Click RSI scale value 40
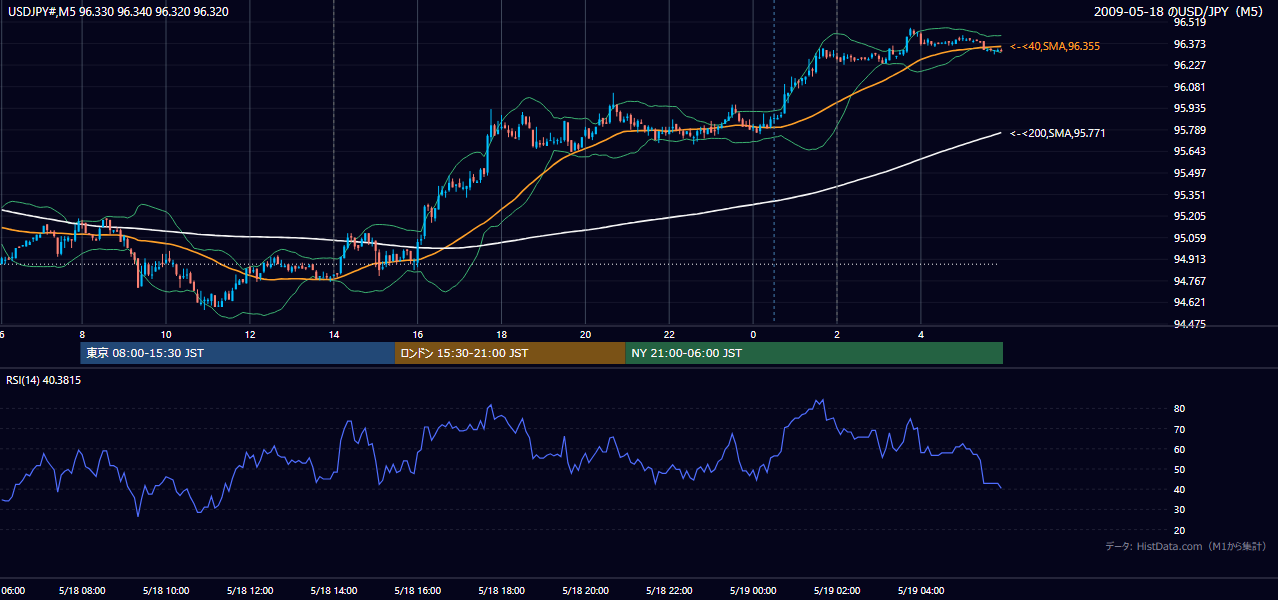The width and height of the screenshot is (1278, 600). 1180,489
